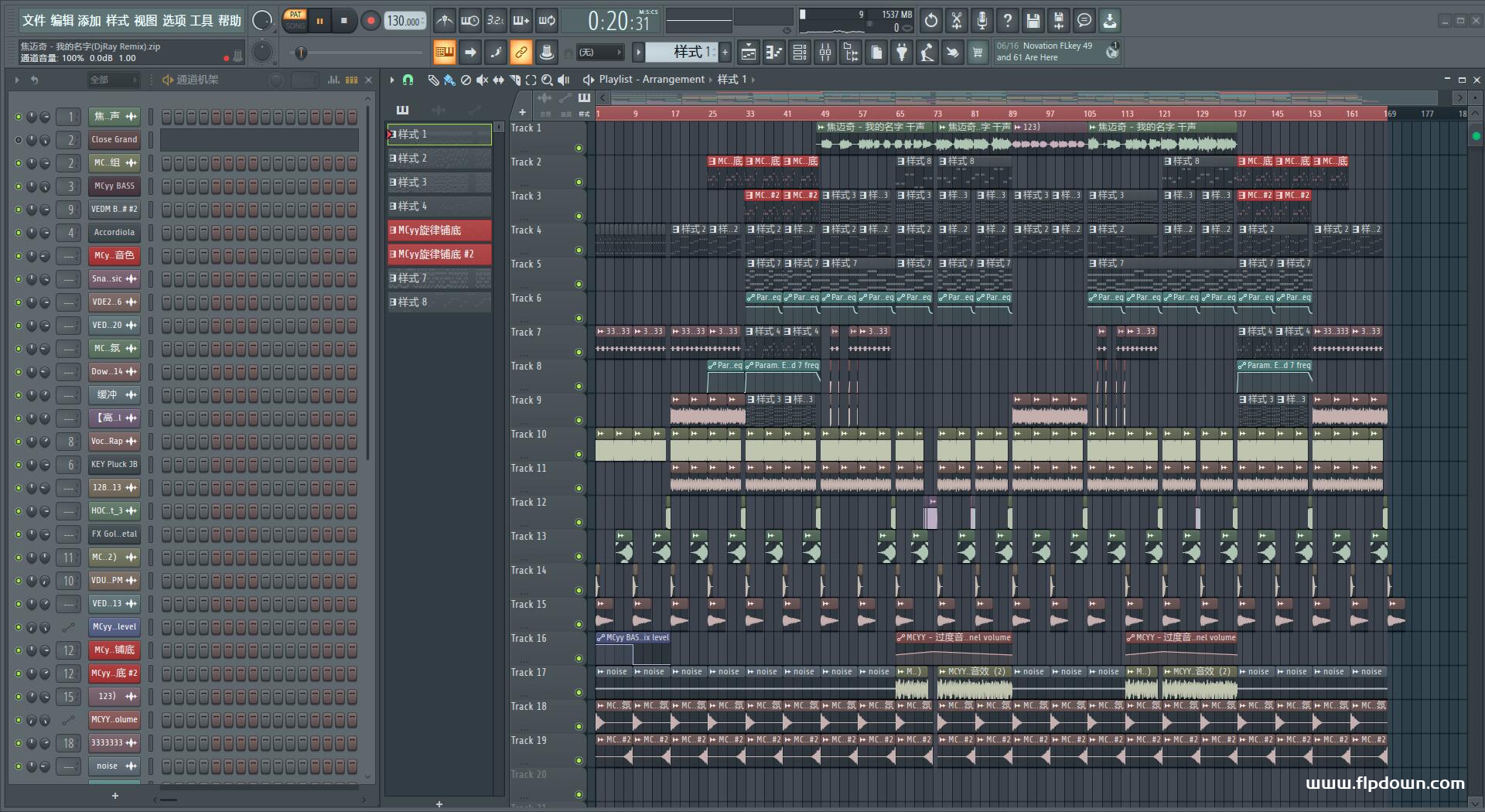Toggle typing keyboard to piano icon
Image resolution: width=1485 pixels, height=812 pixels.
point(444,53)
